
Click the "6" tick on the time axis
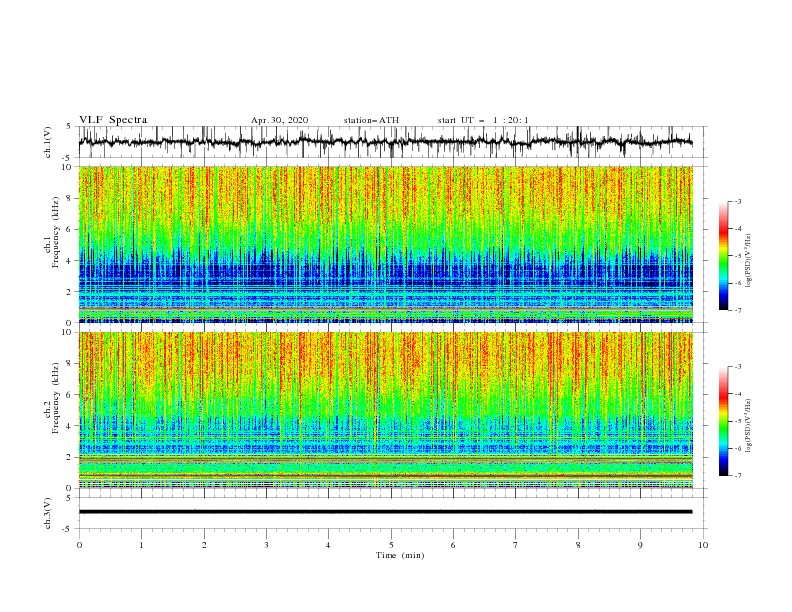point(453,545)
